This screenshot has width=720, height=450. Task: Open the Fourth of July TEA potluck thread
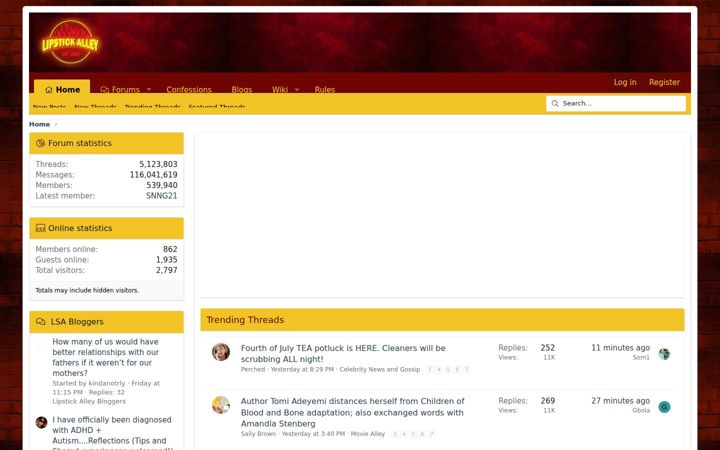[x=343, y=354]
